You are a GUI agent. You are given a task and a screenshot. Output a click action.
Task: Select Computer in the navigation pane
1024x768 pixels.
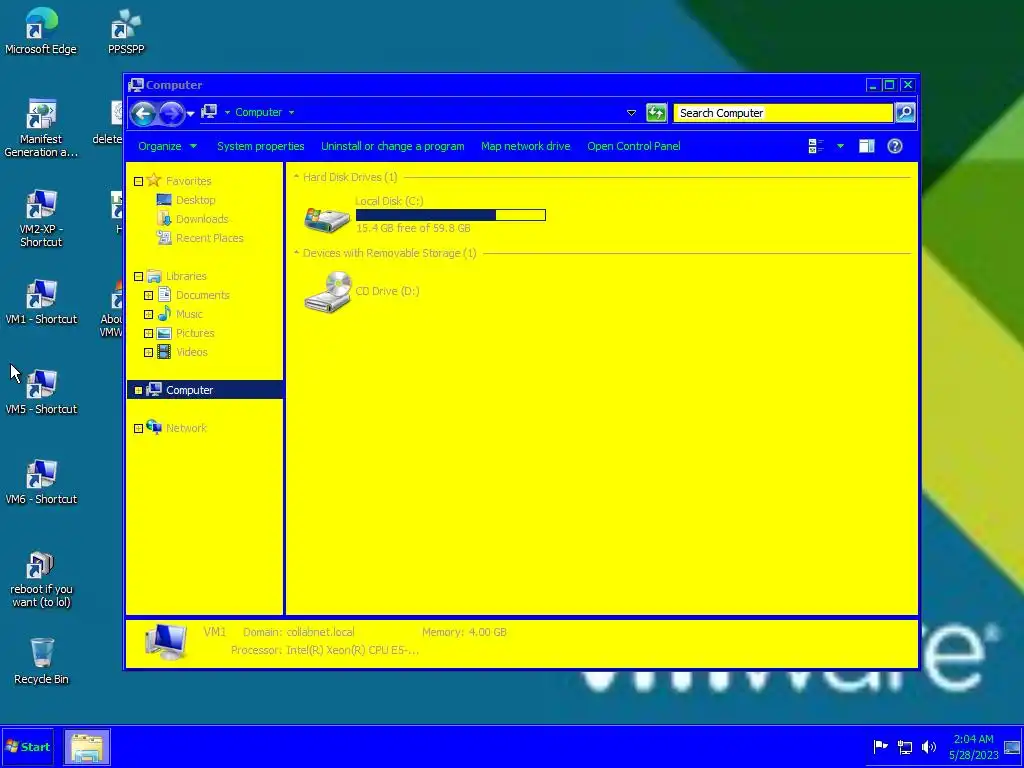[189, 390]
